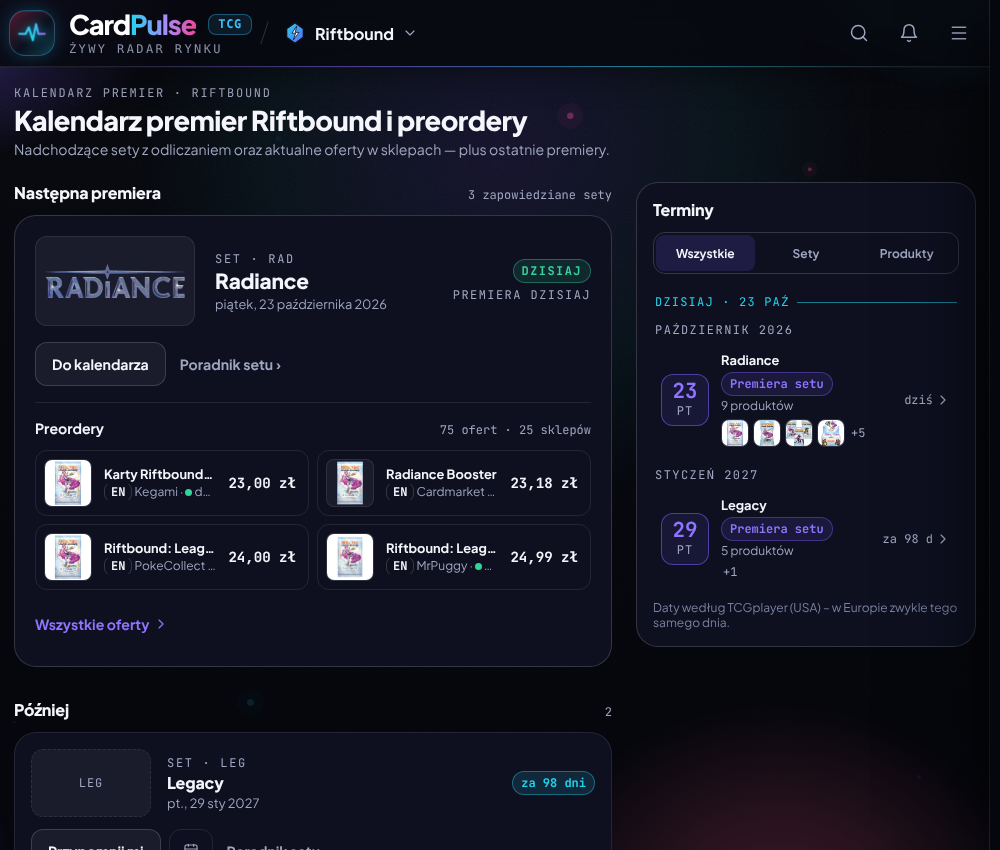Viewport: 1000px width, 850px height.
Task: Open Karty Riftbound offer from Kegami
Action: pyautogui.click(x=172, y=483)
